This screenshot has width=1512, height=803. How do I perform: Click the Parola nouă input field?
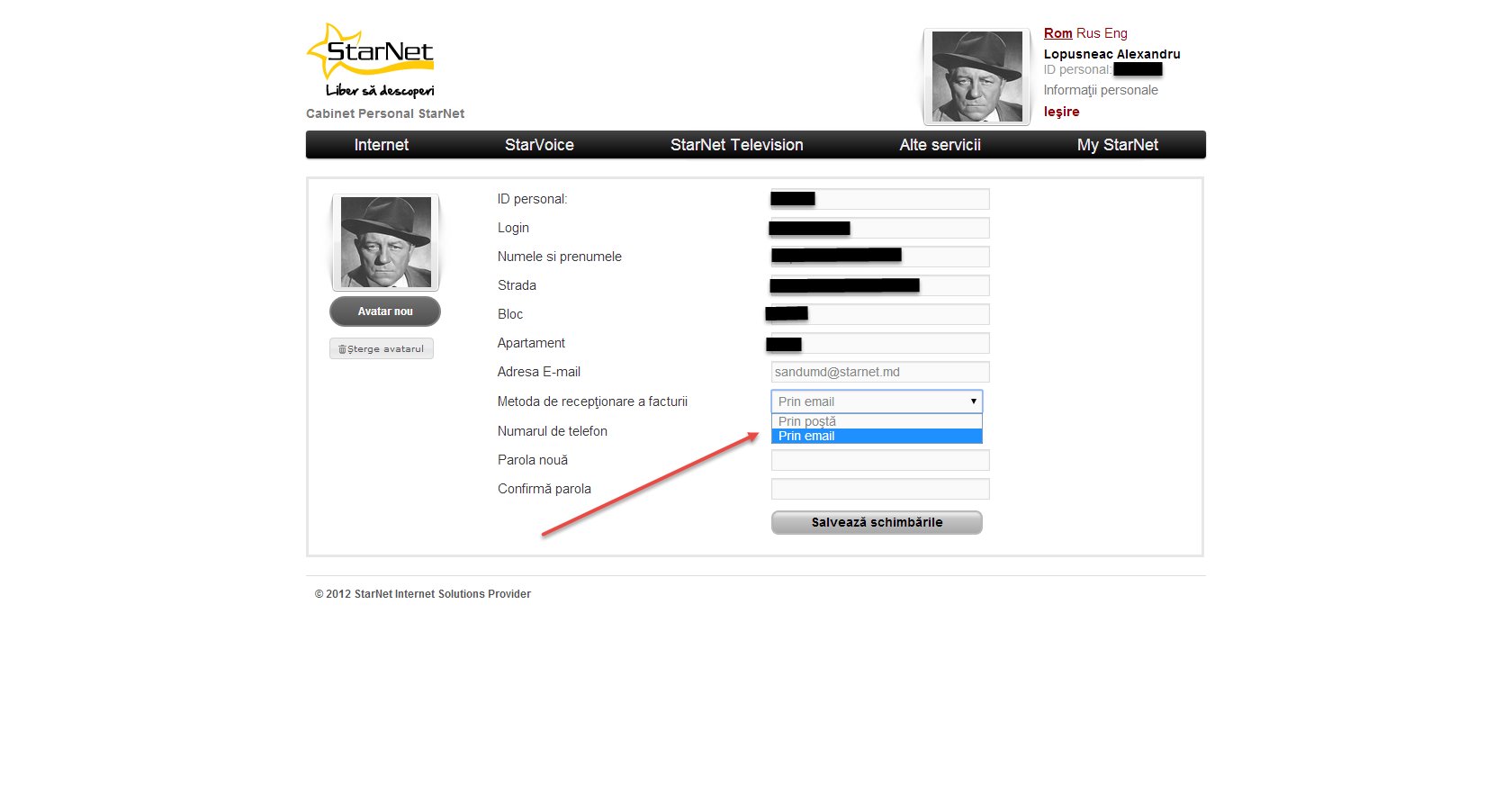[880, 460]
